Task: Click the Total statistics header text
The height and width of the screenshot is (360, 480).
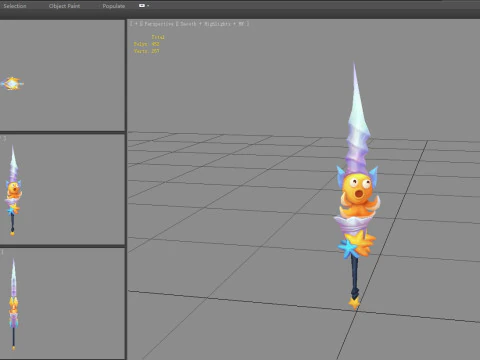Action: (x=158, y=37)
